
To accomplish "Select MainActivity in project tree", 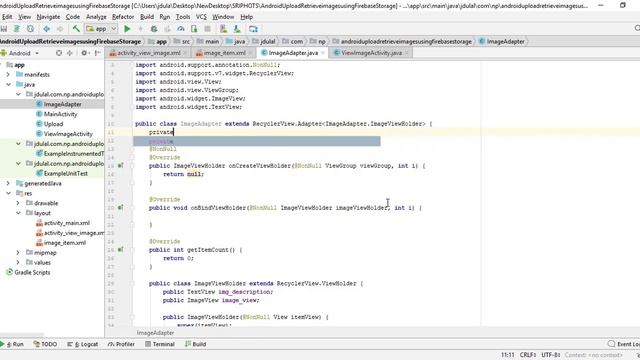I will click(x=60, y=114).
